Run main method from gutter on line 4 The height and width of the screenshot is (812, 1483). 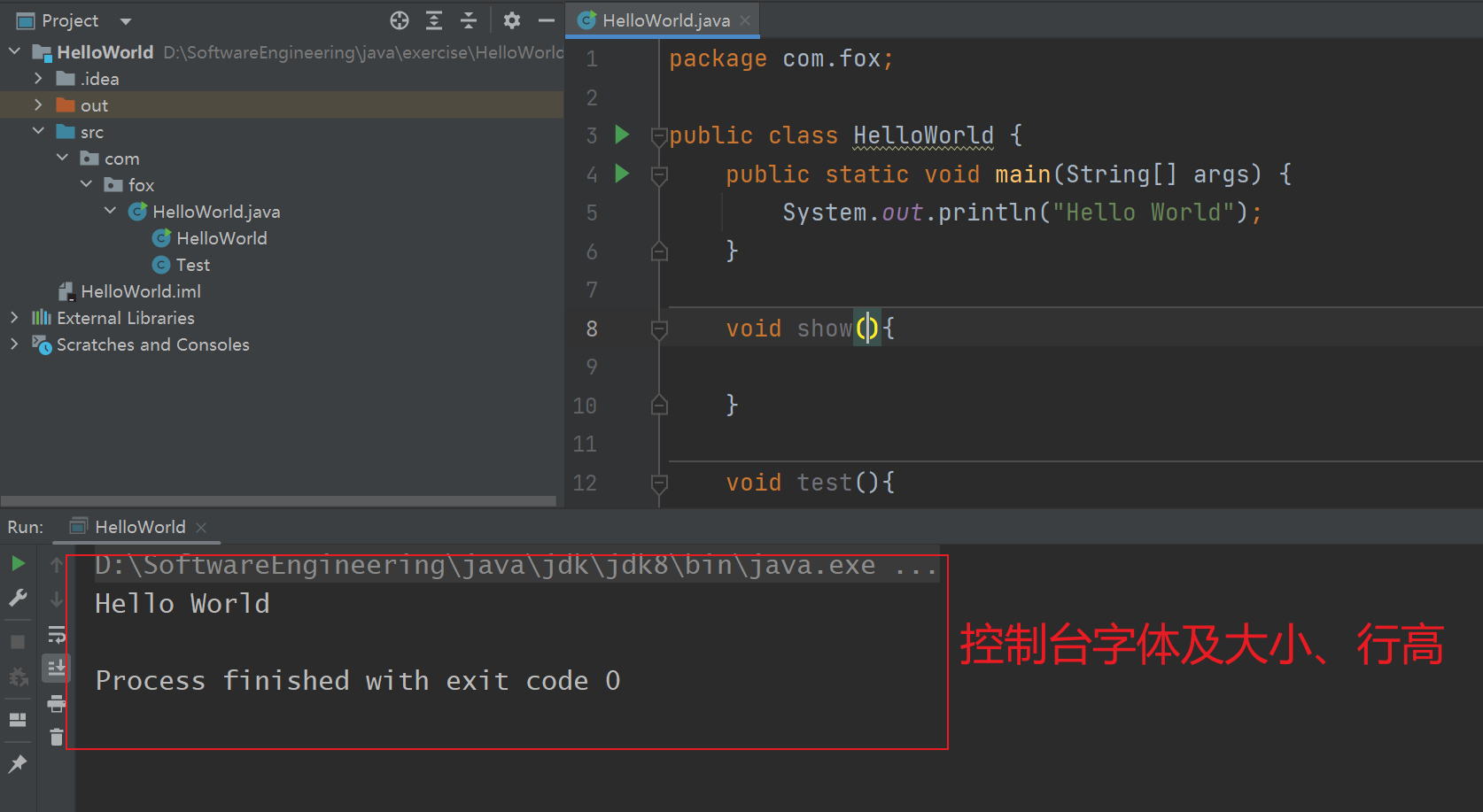622,174
